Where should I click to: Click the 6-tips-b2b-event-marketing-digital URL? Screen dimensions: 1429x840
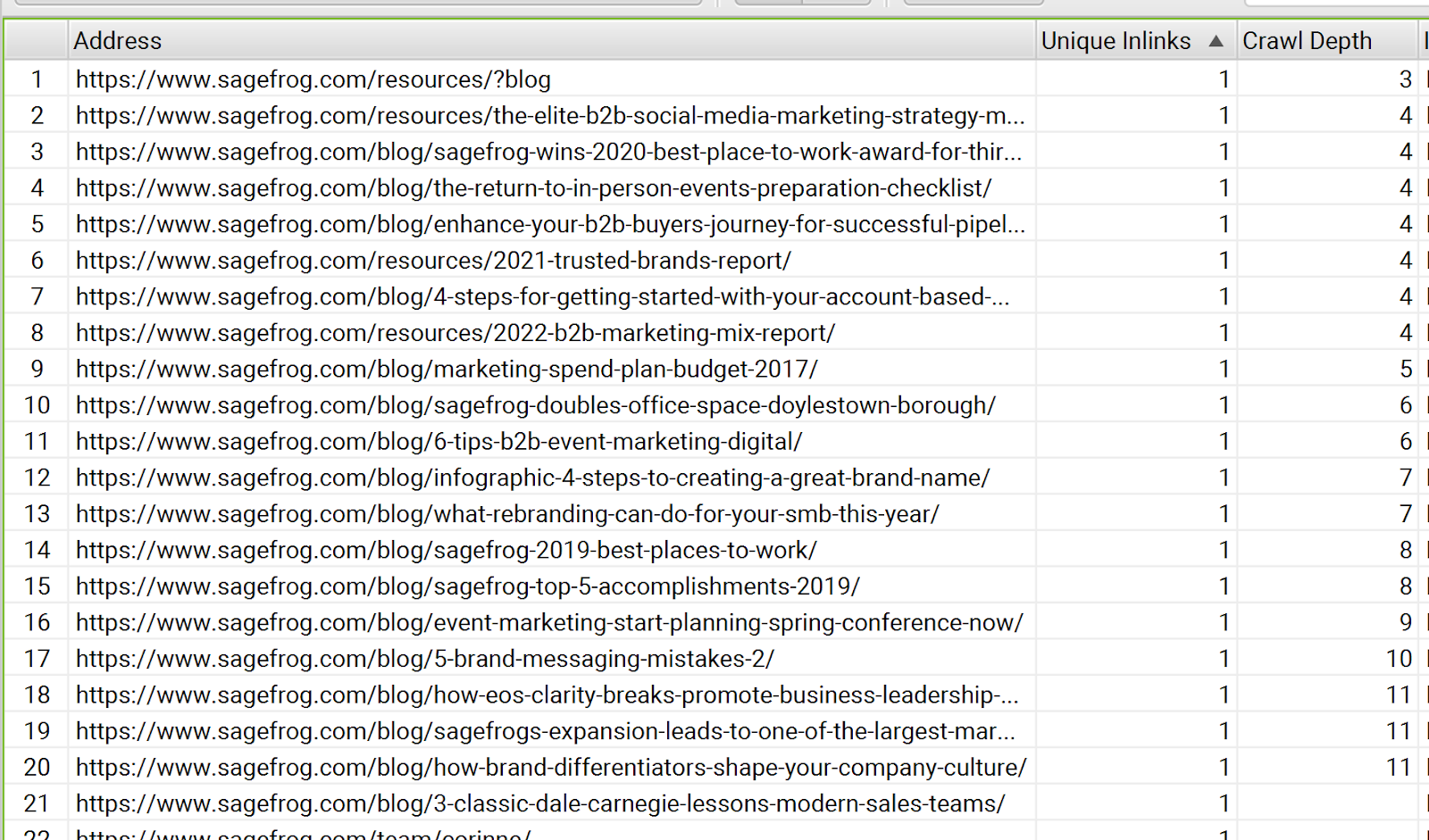(439, 441)
